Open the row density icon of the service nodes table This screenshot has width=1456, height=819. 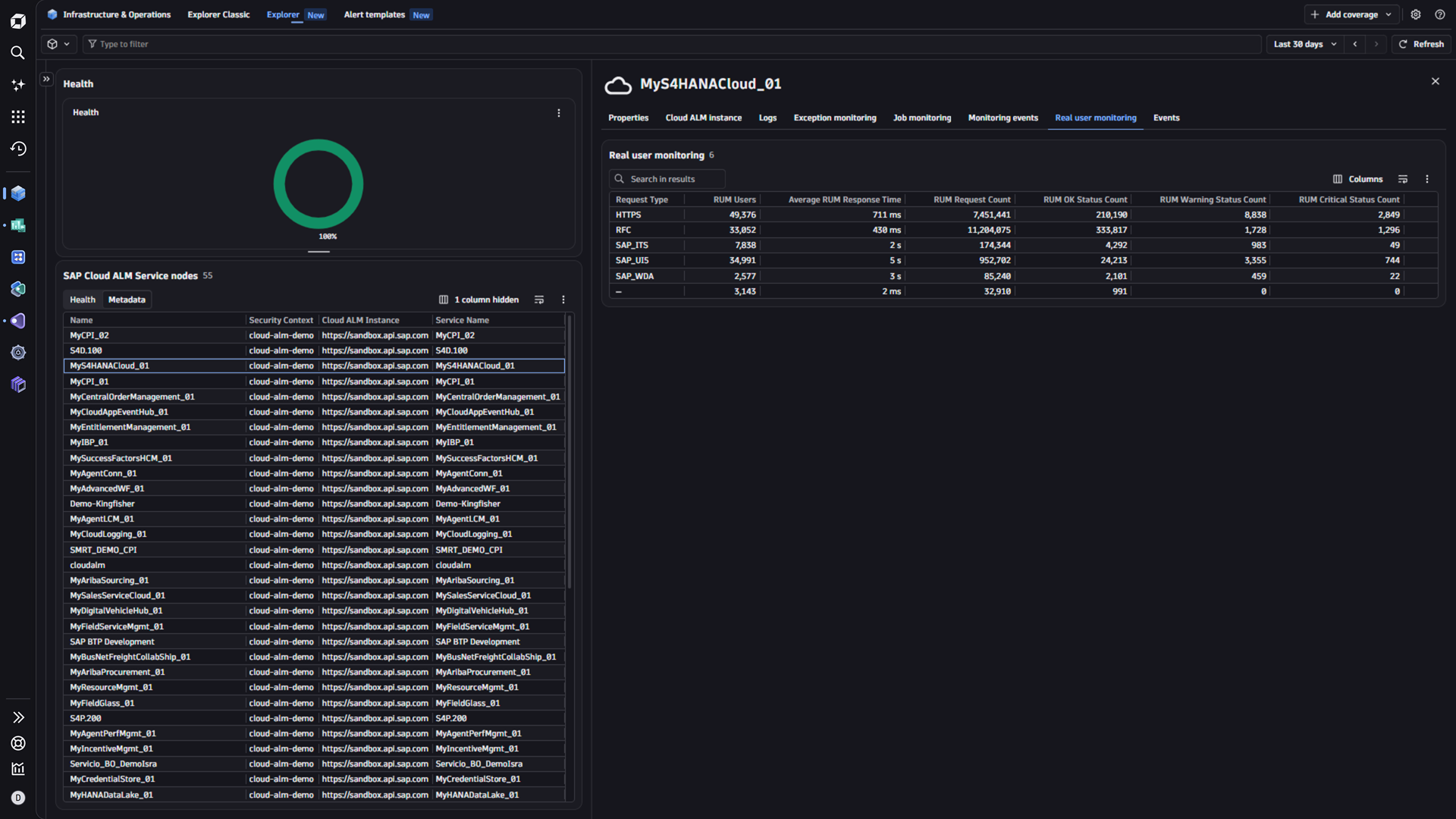[x=539, y=300]
